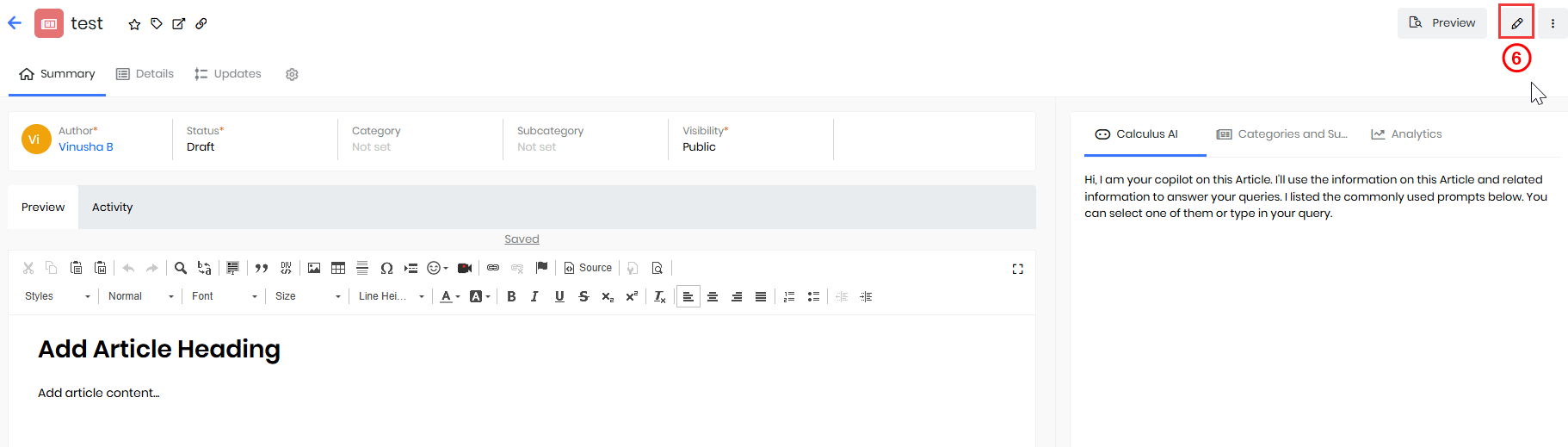Screen dimensions: 1568x447
Task: Toggle underline formatting
Action: (x=559, y=297)
